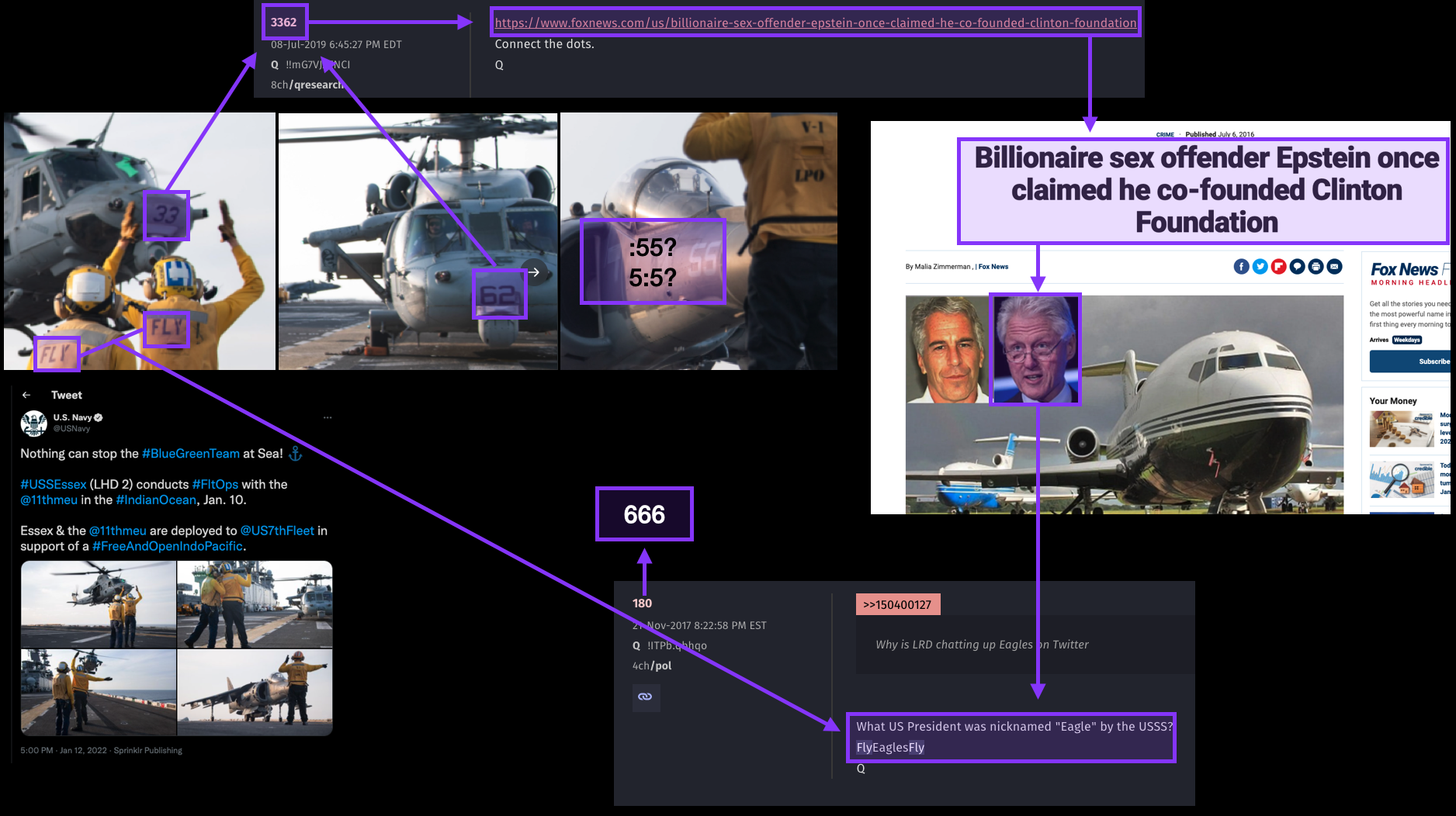Click the CRIME category label
Image resolution: width=1456 pixels, height=816 pixels.
pos(1165,134)
